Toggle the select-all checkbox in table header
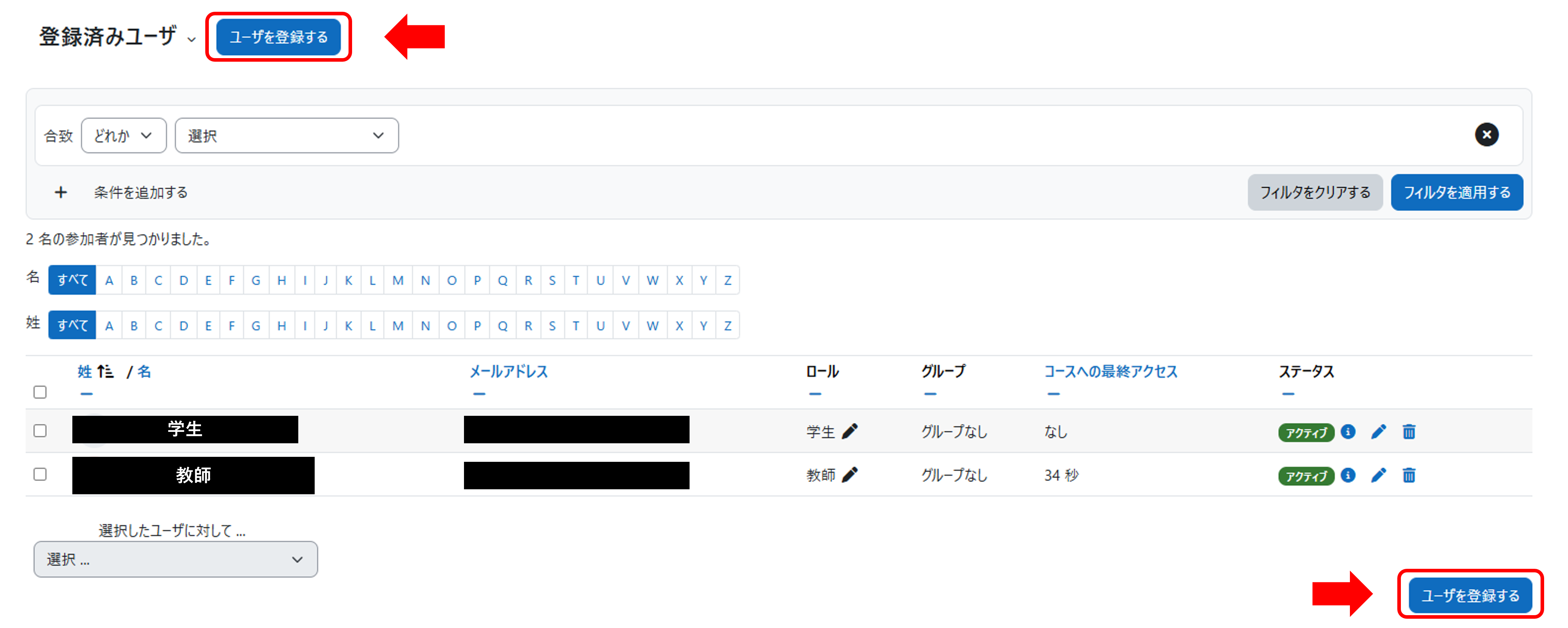The height and width of the screenshot is (628, 1568). coord(40,392)
